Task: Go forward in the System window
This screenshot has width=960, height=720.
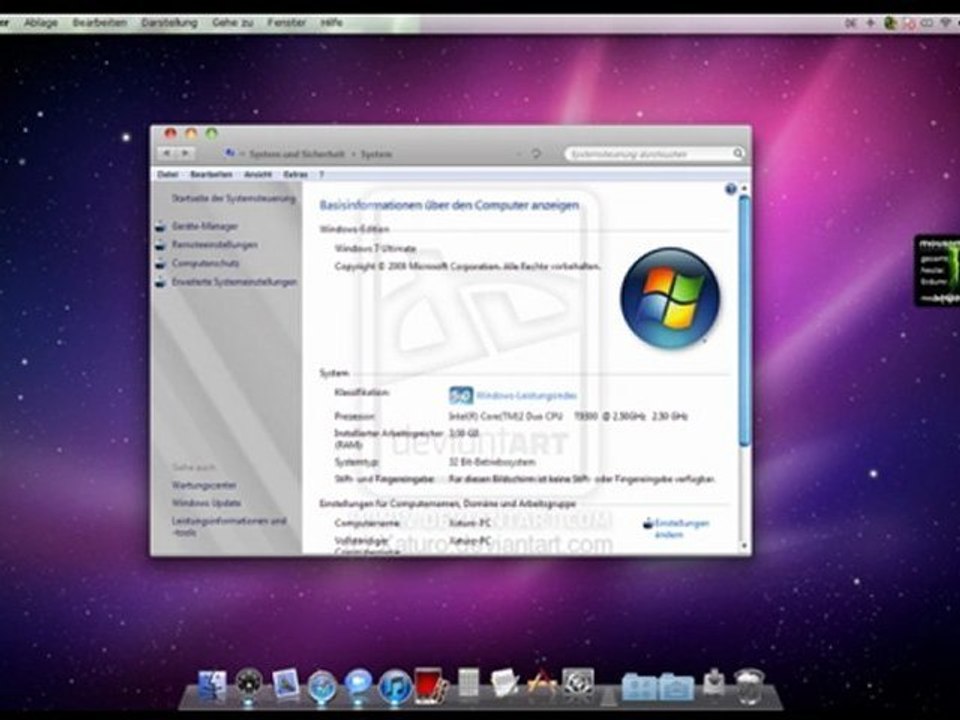Action: tap(185, 153)
